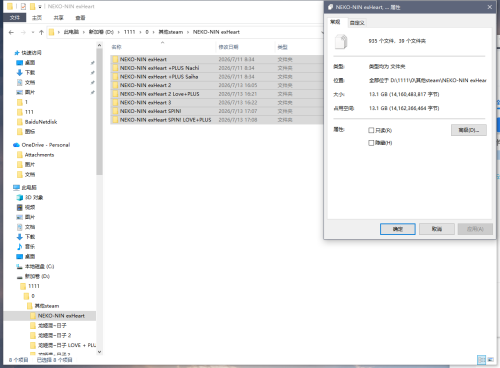Sort files by 名称 column header

pyautogui.click(x=116, y=47)
